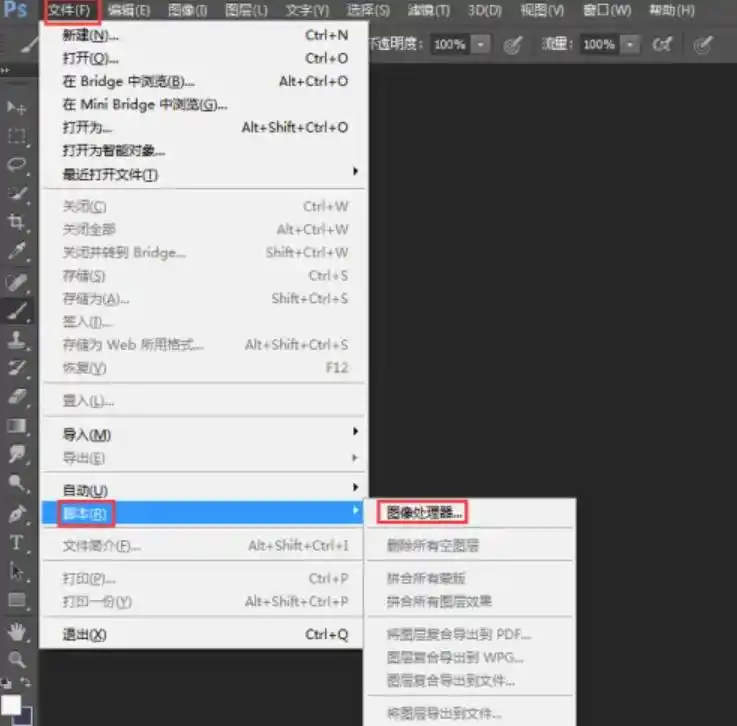The height and width of the screenshot is (726, 737).
Task: Choose 新建(N)... menu item
Action: (205, 35)
